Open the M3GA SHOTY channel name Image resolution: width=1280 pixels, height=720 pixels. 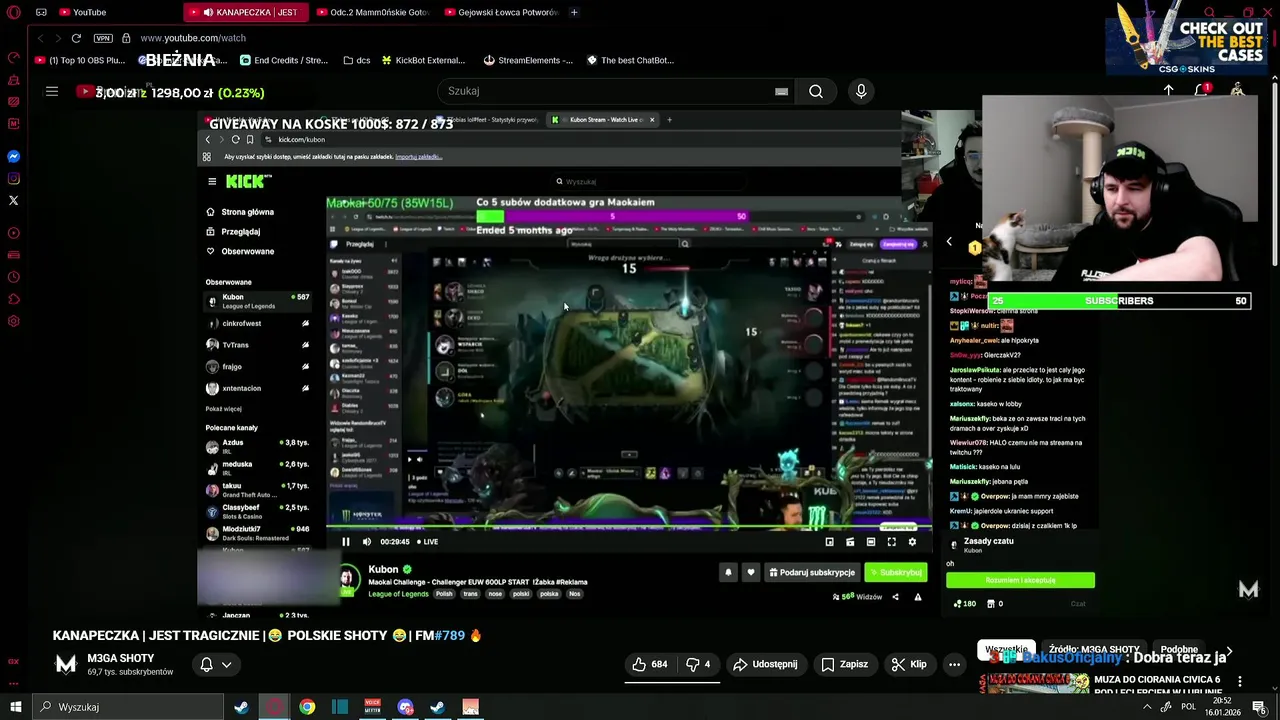121,658
